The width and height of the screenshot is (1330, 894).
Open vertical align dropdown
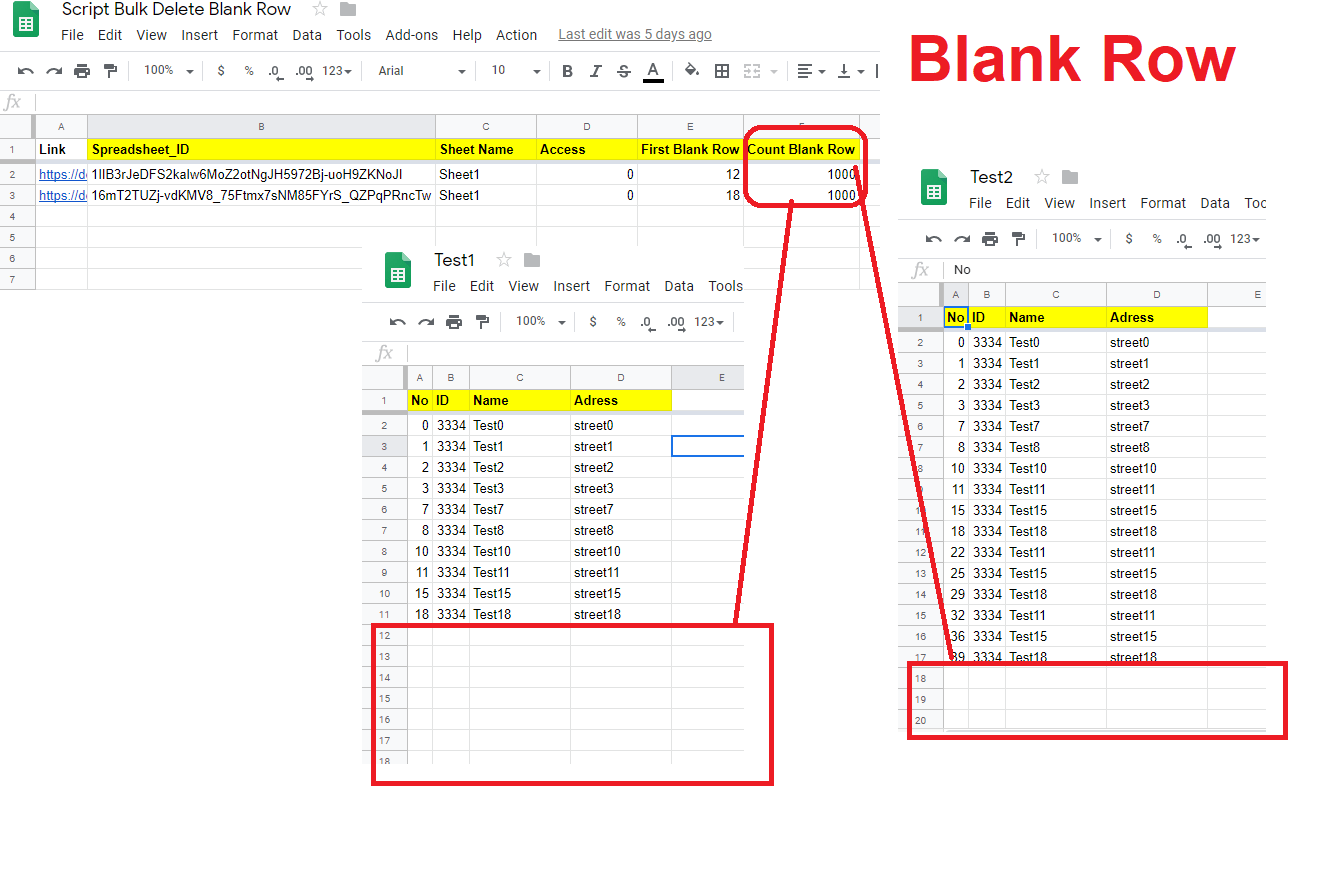pyautogui.click(x=850, y=71)
